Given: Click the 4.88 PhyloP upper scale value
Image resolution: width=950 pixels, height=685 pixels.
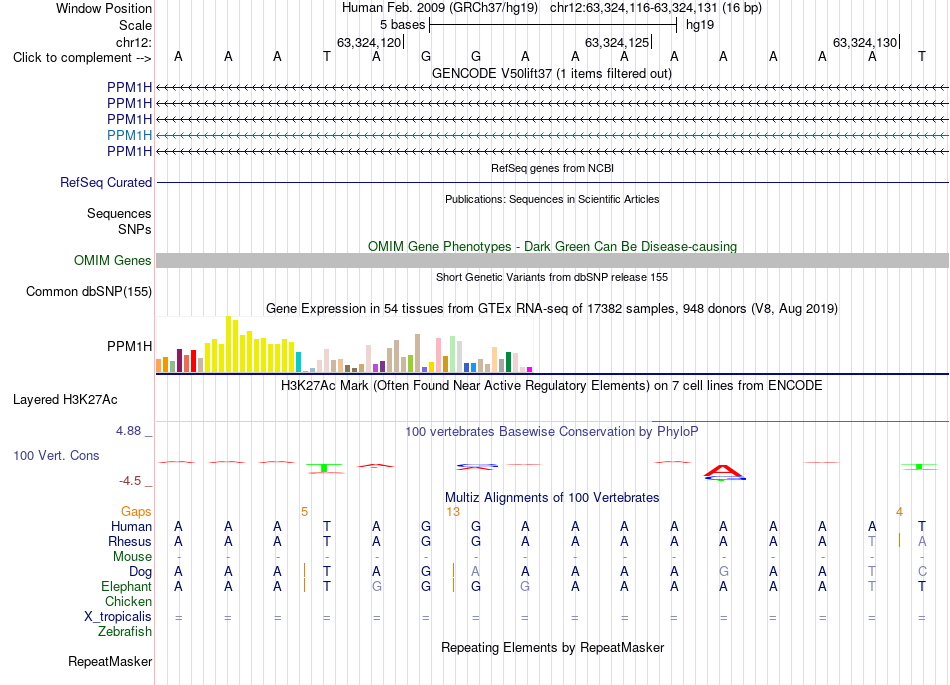Looking at the screenshot, I should point(128,431).
